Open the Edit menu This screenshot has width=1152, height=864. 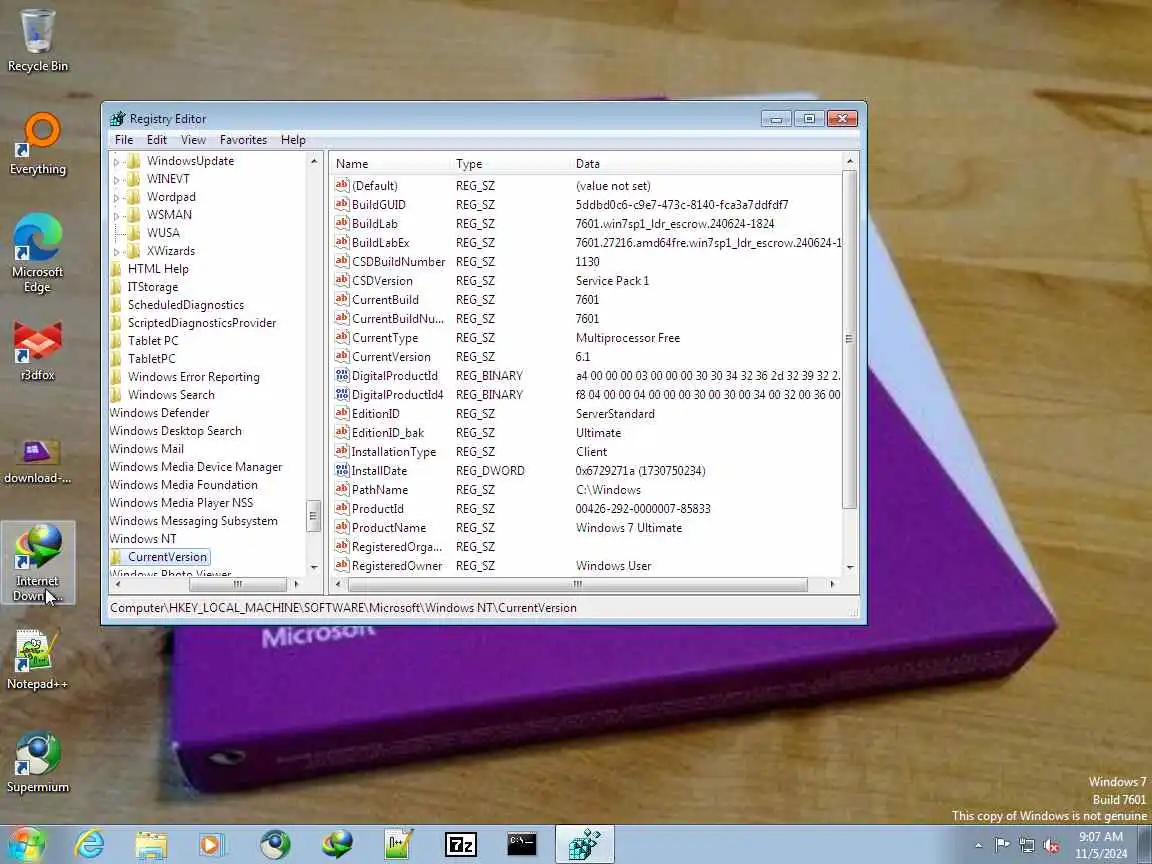[156, 140]
